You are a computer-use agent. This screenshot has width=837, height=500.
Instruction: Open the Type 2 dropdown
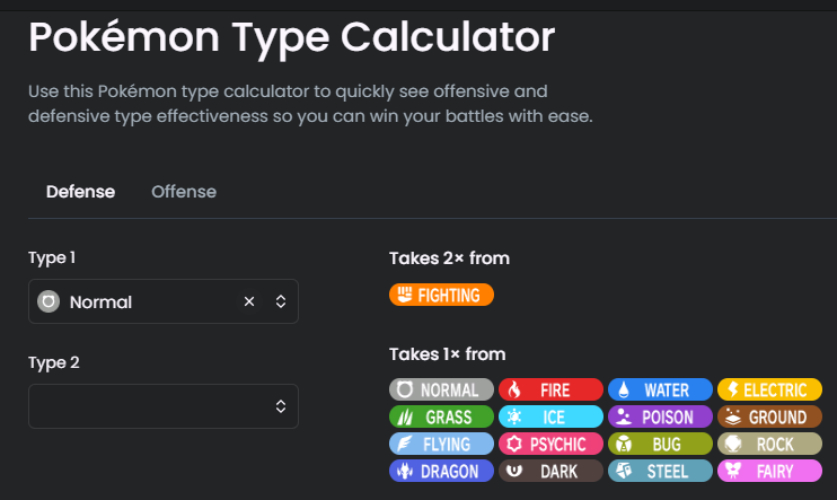click(x=163, y=406)
